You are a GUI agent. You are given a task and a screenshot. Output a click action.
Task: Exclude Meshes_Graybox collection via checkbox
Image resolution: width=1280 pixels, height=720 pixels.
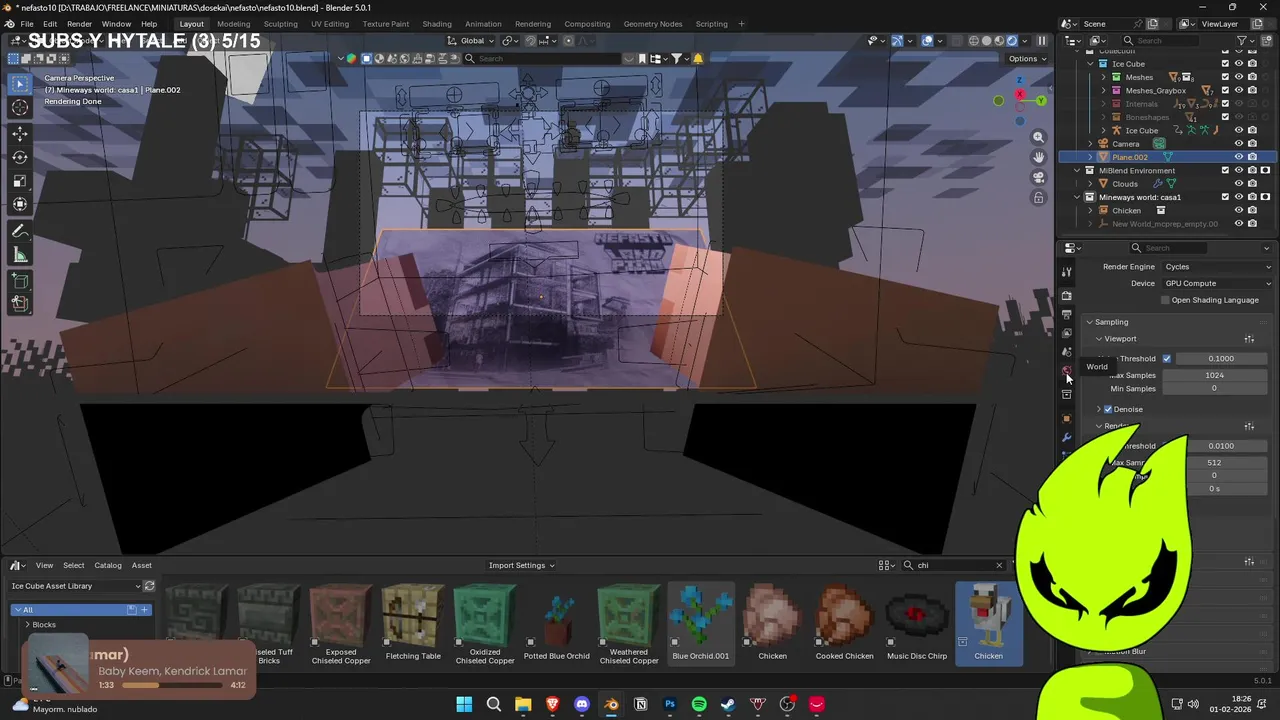(x=1225, y=91)
